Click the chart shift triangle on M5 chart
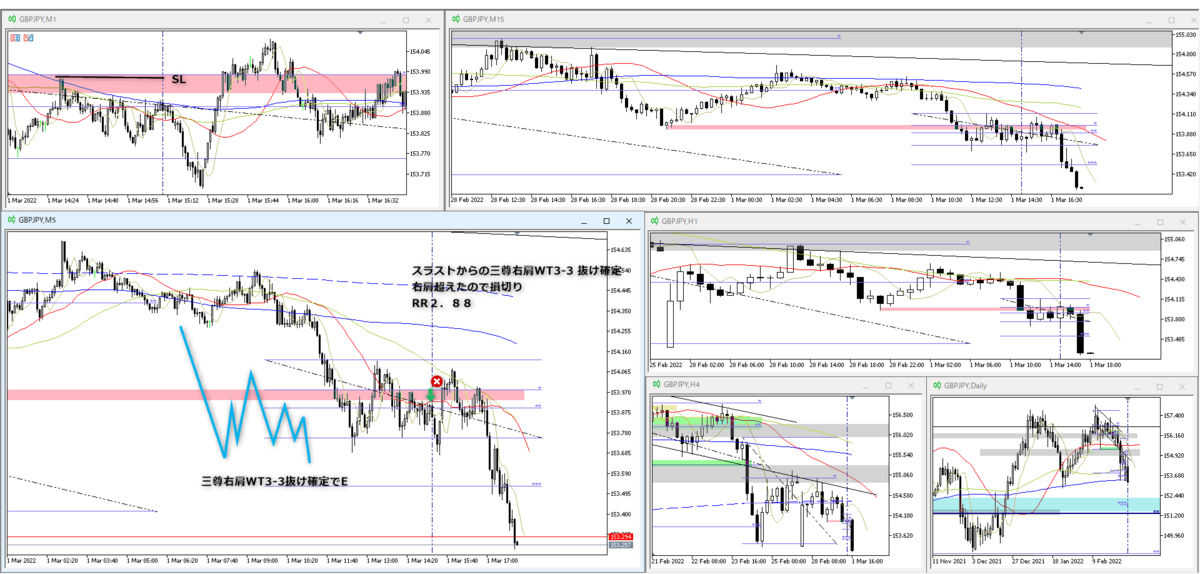 [516, 233]
